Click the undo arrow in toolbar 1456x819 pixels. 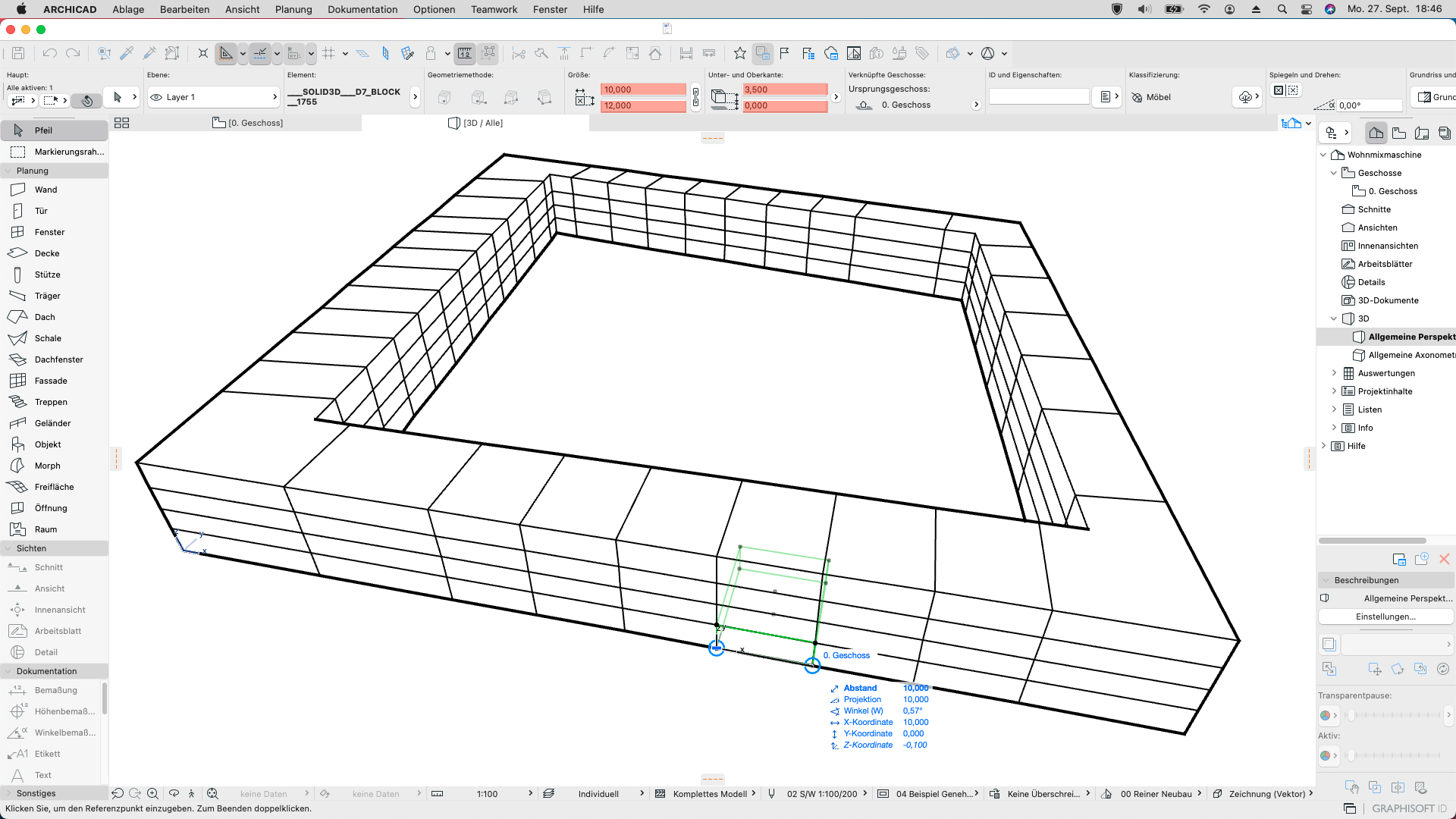click(x=50, y=53)
